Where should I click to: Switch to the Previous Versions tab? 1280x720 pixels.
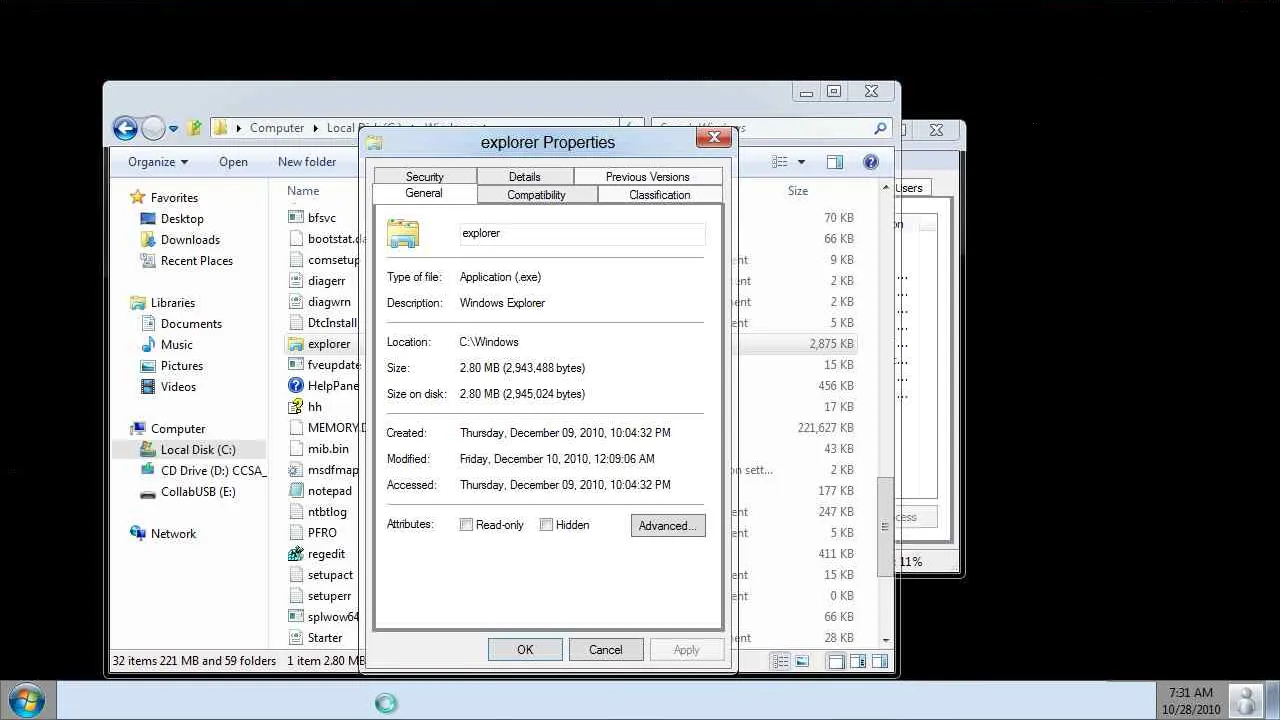point(647,177)
